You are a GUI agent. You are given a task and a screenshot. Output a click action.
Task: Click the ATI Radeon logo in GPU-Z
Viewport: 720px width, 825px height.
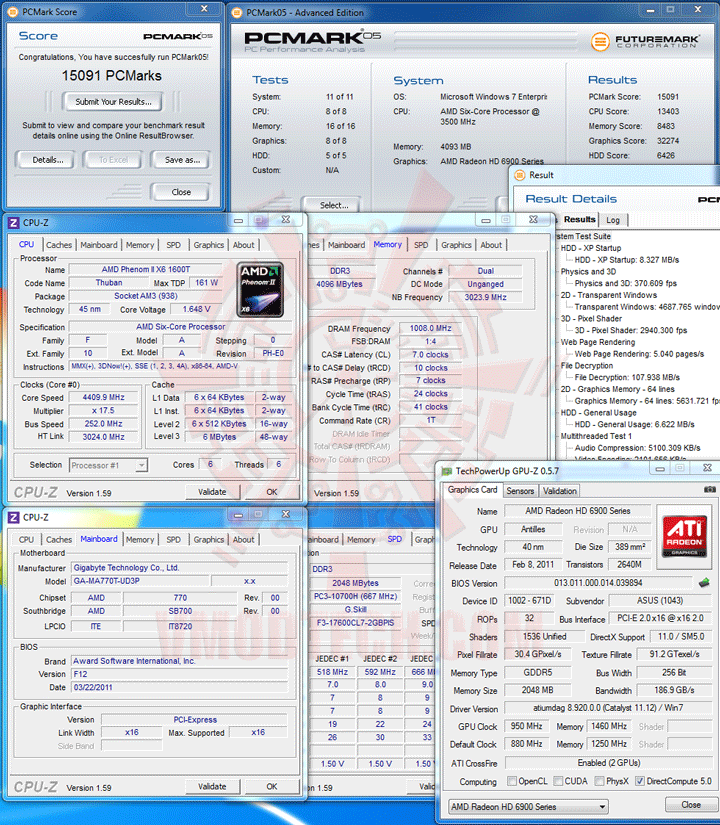[x=684, y=536]
